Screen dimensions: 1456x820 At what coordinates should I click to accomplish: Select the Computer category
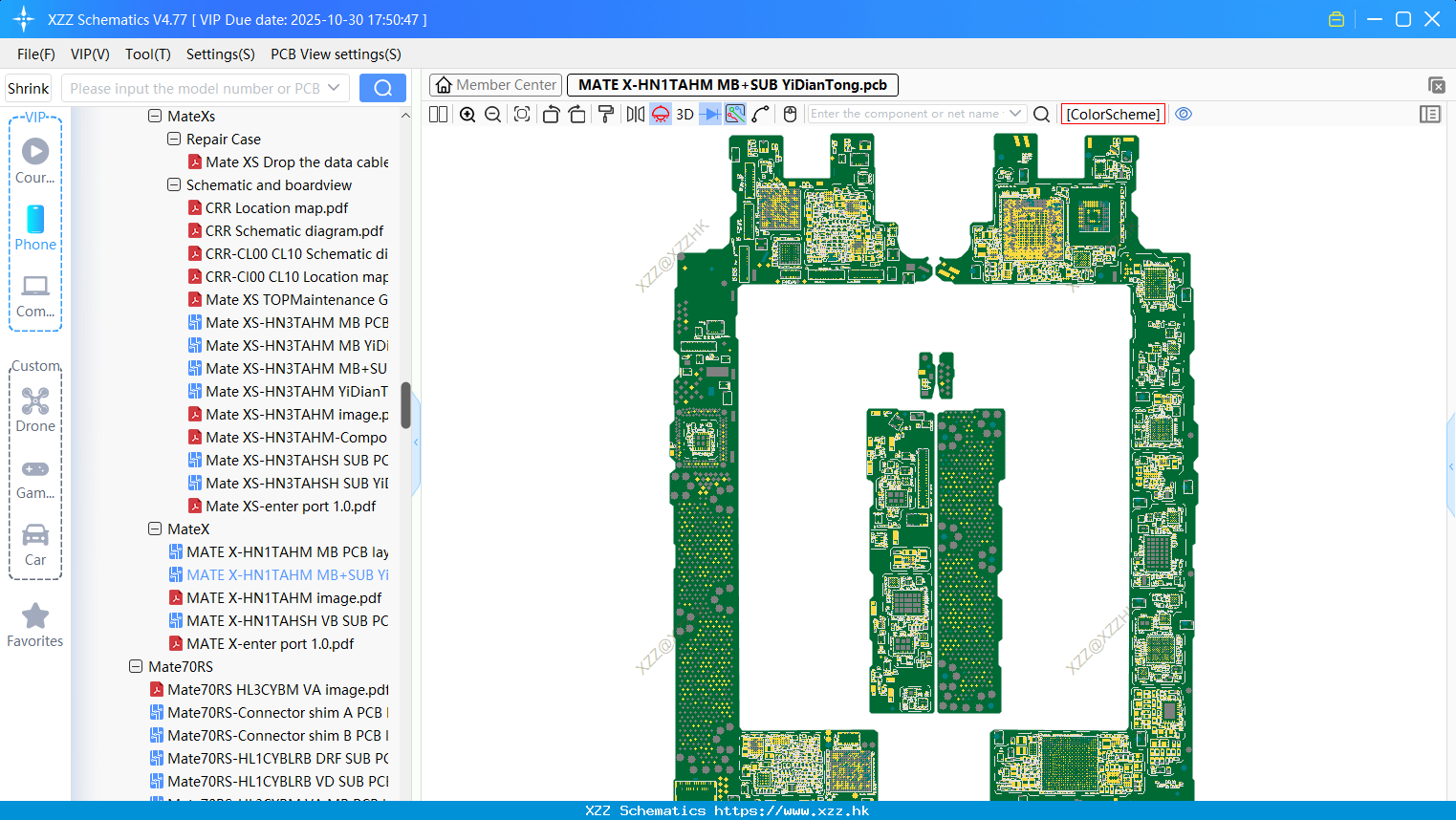tap(35, 295)
